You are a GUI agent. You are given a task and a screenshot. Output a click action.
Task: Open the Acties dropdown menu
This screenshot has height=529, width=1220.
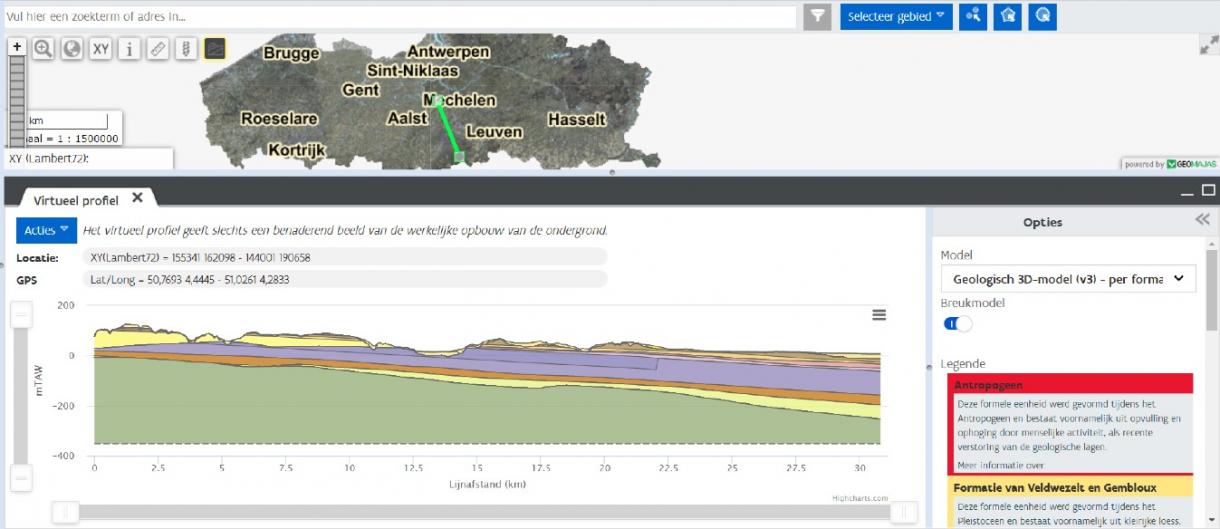(x=47, y=230)
